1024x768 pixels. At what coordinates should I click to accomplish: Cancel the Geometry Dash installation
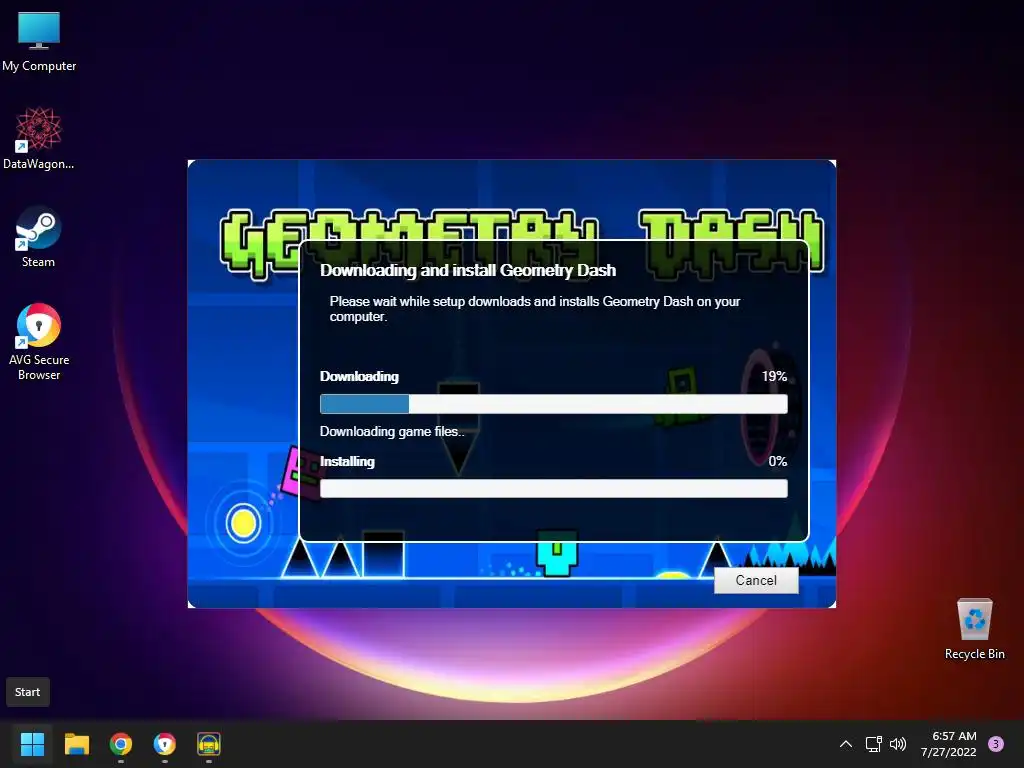[756, 580]
